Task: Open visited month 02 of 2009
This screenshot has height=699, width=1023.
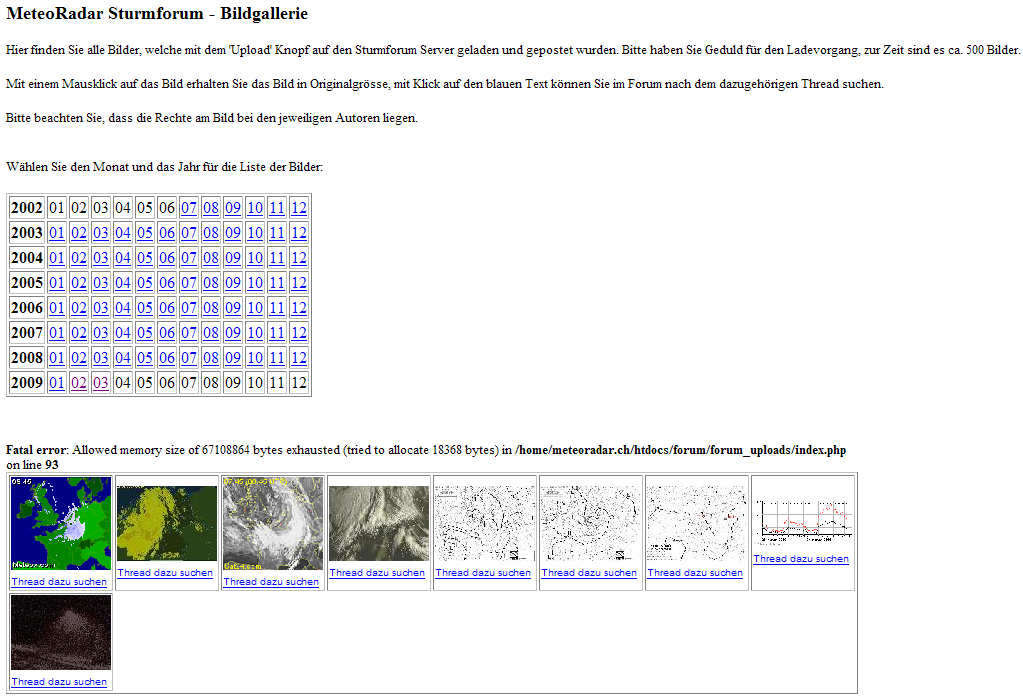Action: (79, 383)
